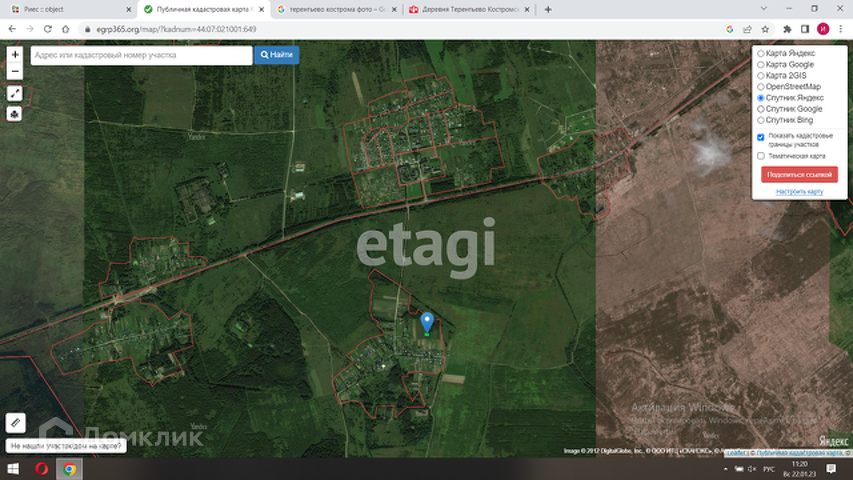Select Карта 2GIS map layer

[x=782, y=76]
